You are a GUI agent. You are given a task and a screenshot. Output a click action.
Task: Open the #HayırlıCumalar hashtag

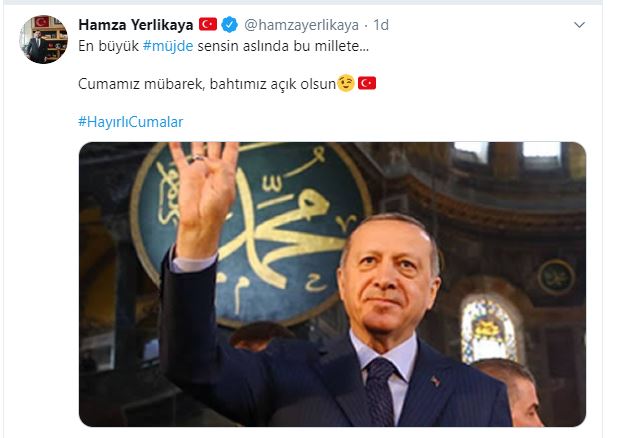coord(130,122)
